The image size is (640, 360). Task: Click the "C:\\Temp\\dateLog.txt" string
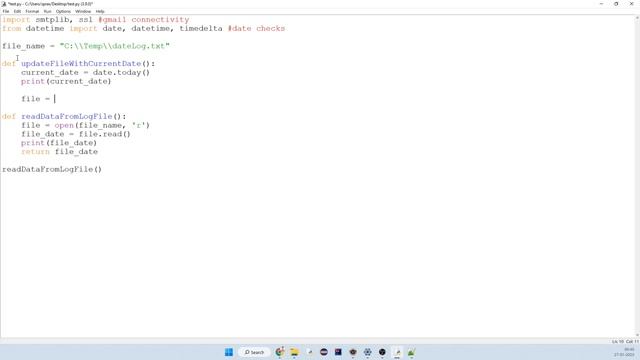(115, 46)
